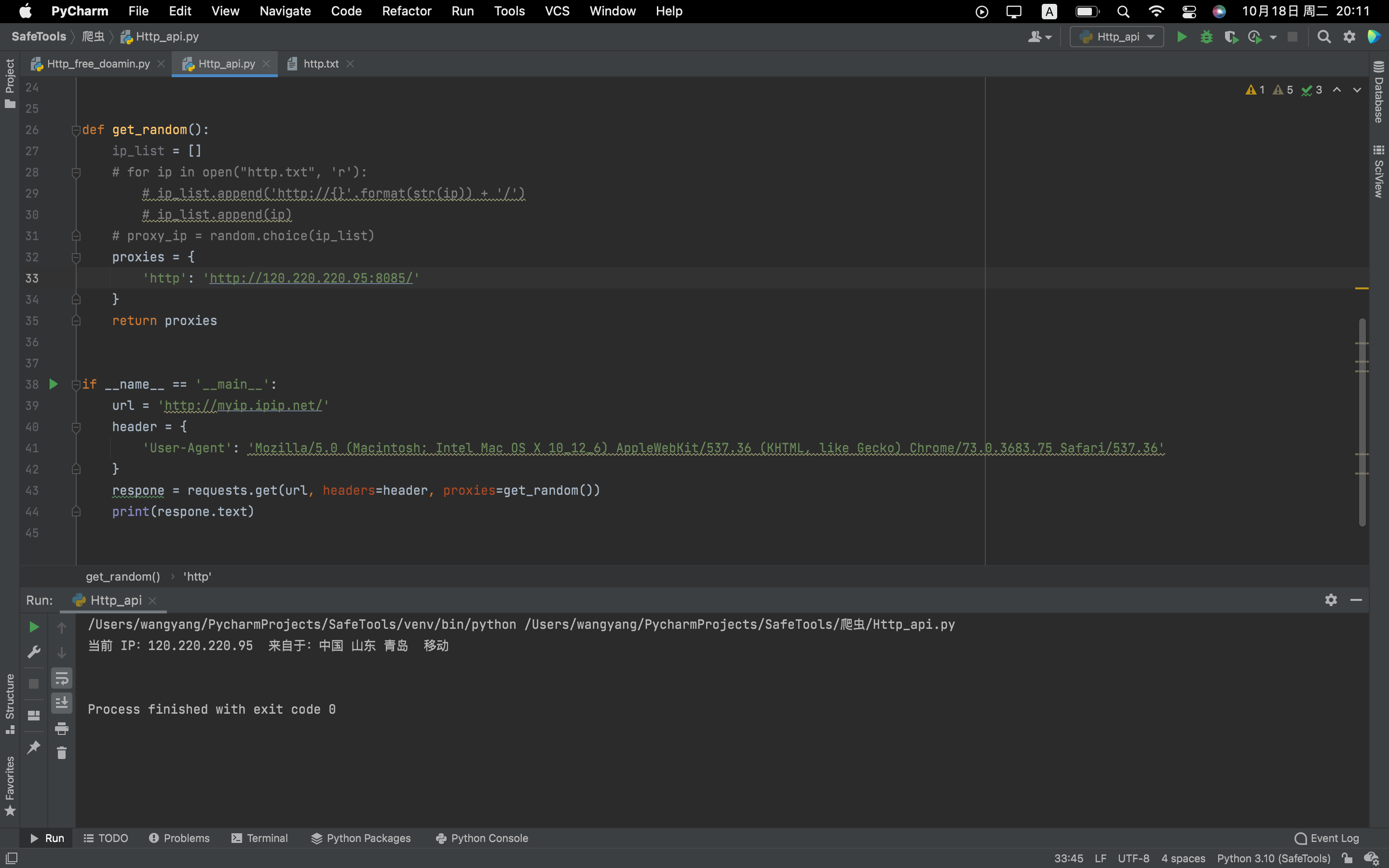Viewport: 1389px width, 868px height.
Task: Click the Search Everywhere magnifier icon
Action: tap(1323, 37)
